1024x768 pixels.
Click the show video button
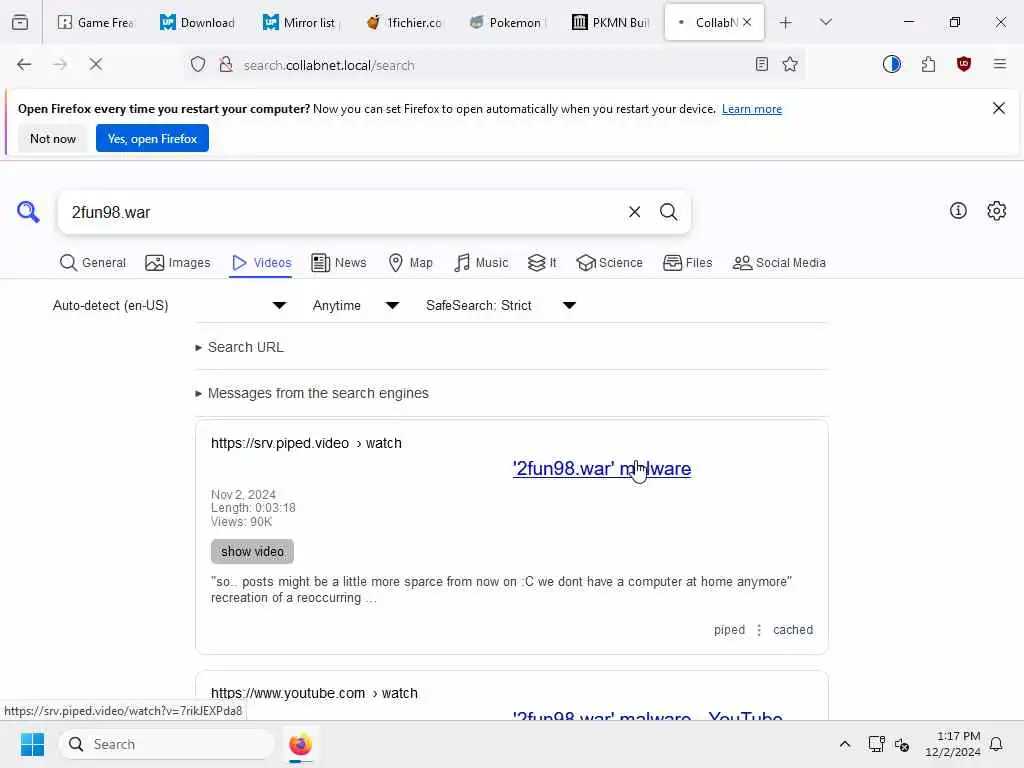252,552
